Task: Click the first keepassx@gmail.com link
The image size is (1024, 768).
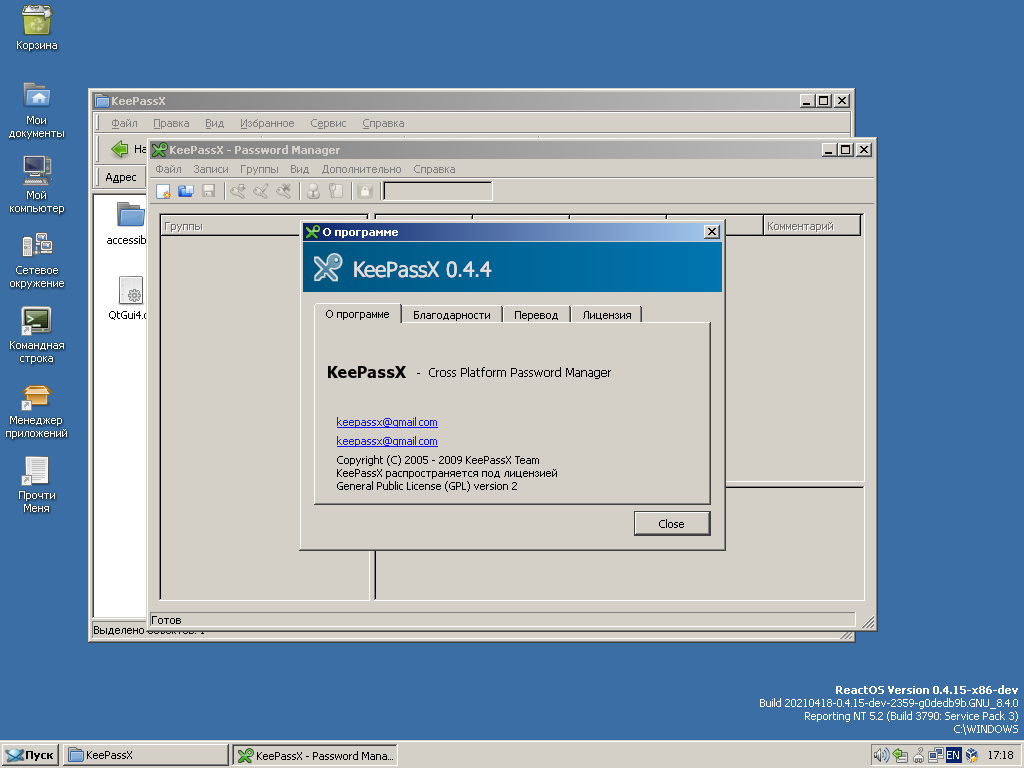Action: click(387, 422)
